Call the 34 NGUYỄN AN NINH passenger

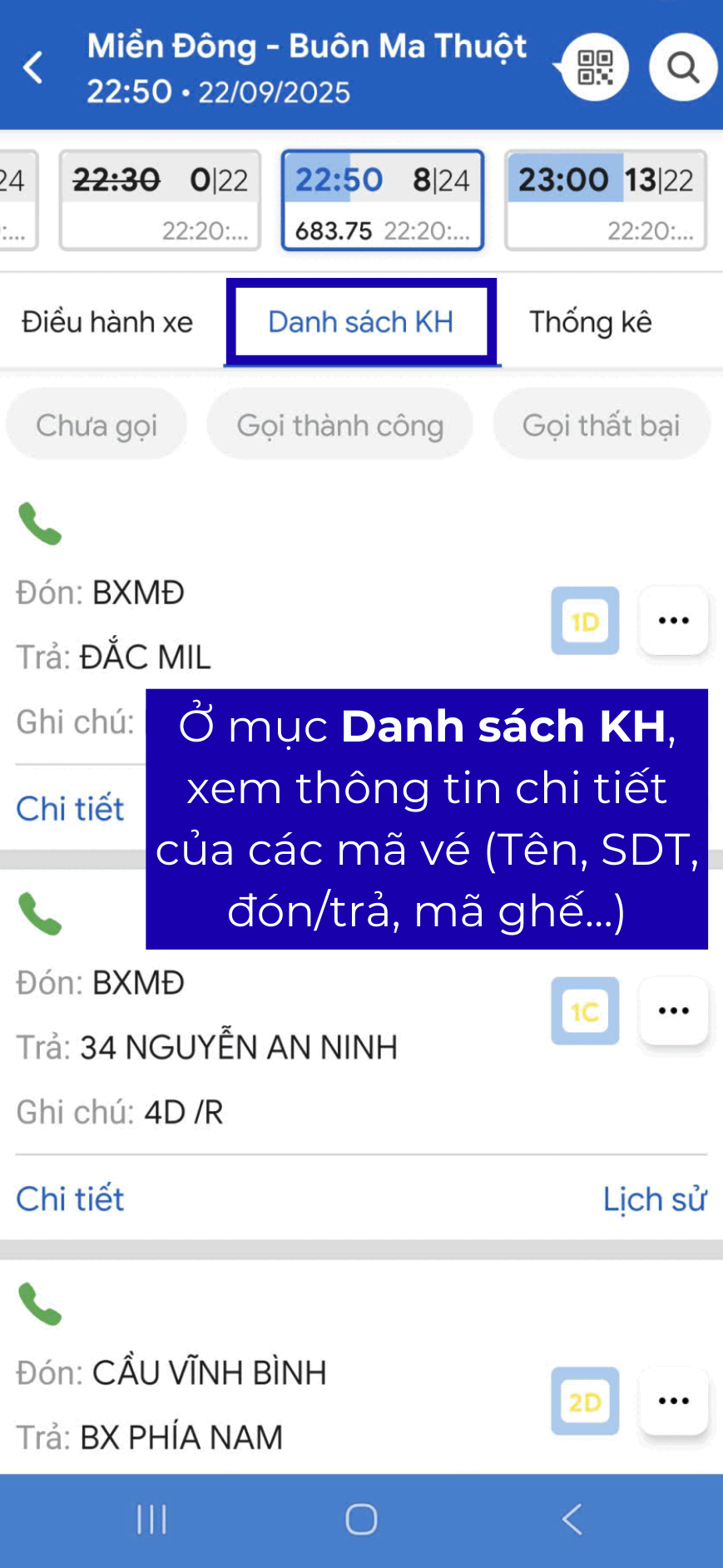pyautogui.click(x=40, y=914)
